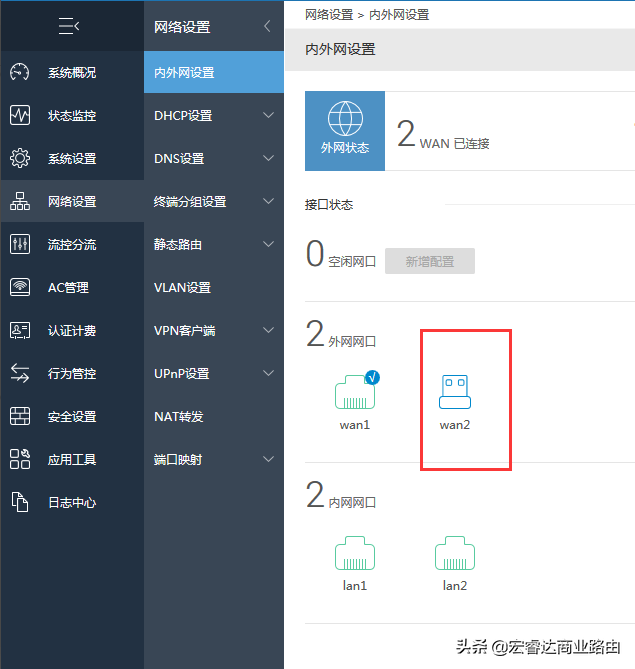Click the 流控分流 sliders icon

(20, 244)
